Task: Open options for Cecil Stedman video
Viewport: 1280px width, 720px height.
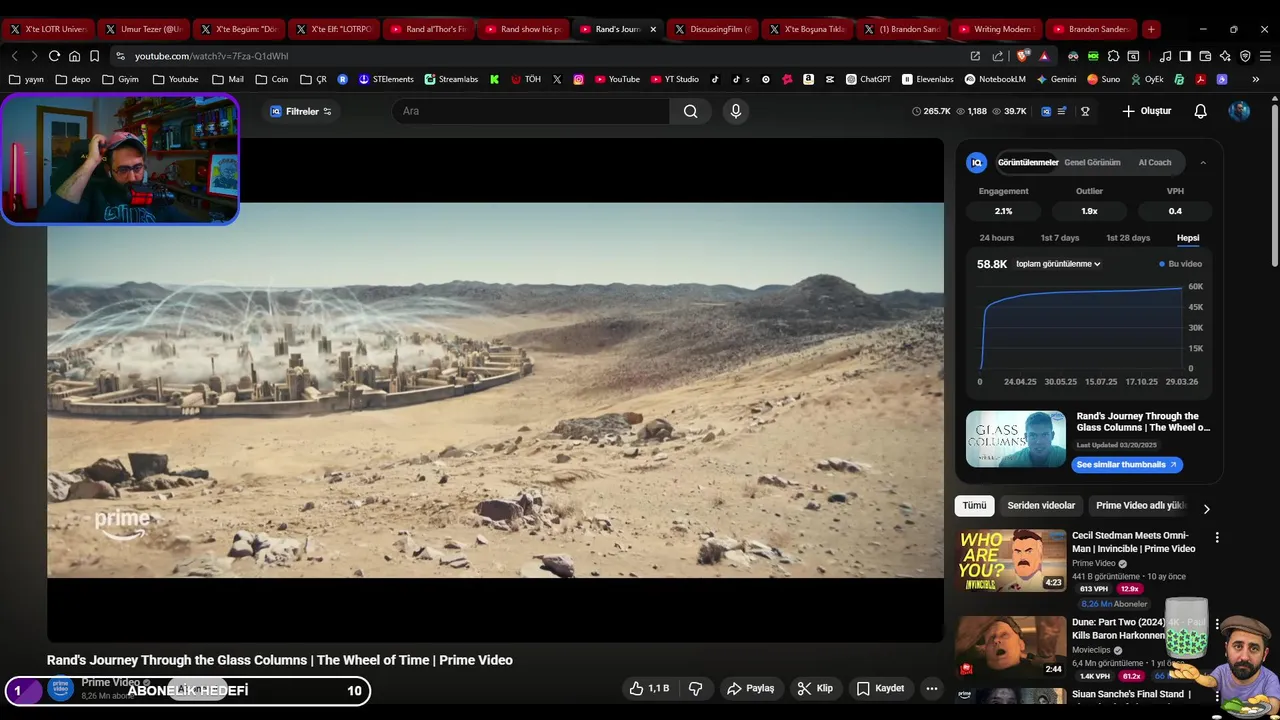Action: [1217, 538]
